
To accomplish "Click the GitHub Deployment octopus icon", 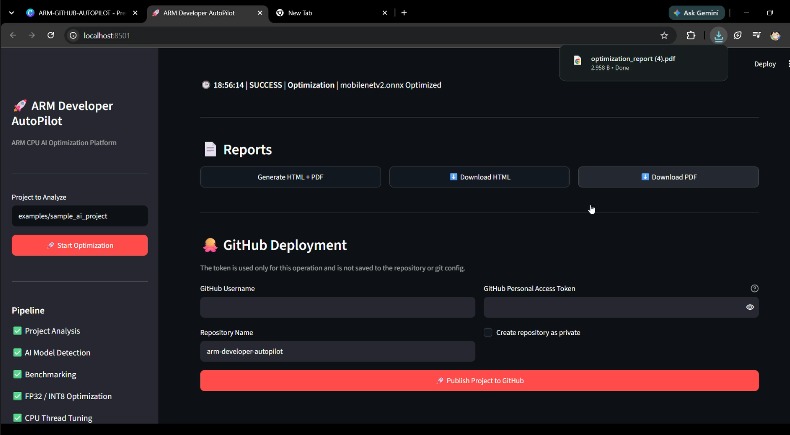I will pyautogui.click(x=210, y=245).
